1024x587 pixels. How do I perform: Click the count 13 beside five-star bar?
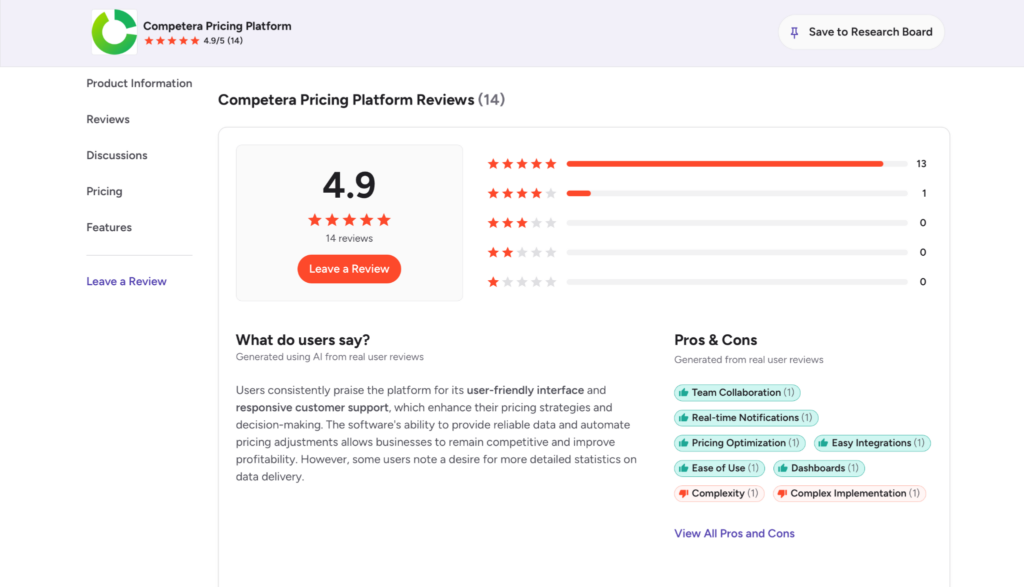[921, 164]
